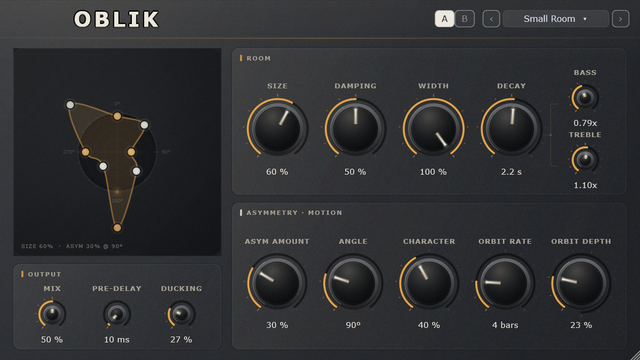640x360 pixels.
Task: Click the bottom orange node of room shape
Action: tap(117, 228)
